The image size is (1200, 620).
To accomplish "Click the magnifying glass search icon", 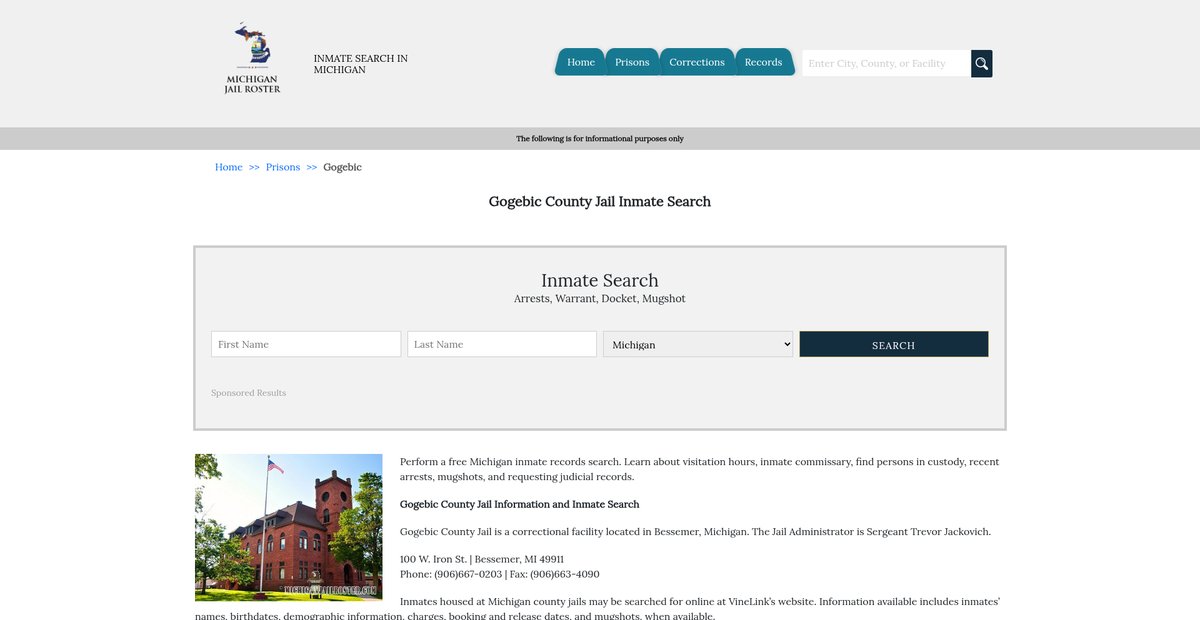I will click(982, 63).
